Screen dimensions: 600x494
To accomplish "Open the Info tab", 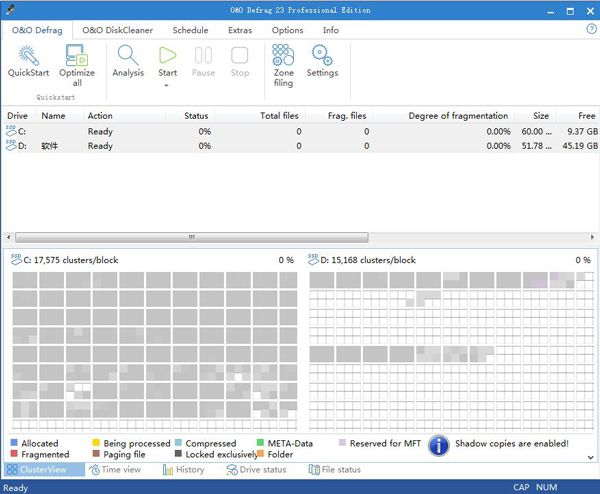I will click(331, 30).
